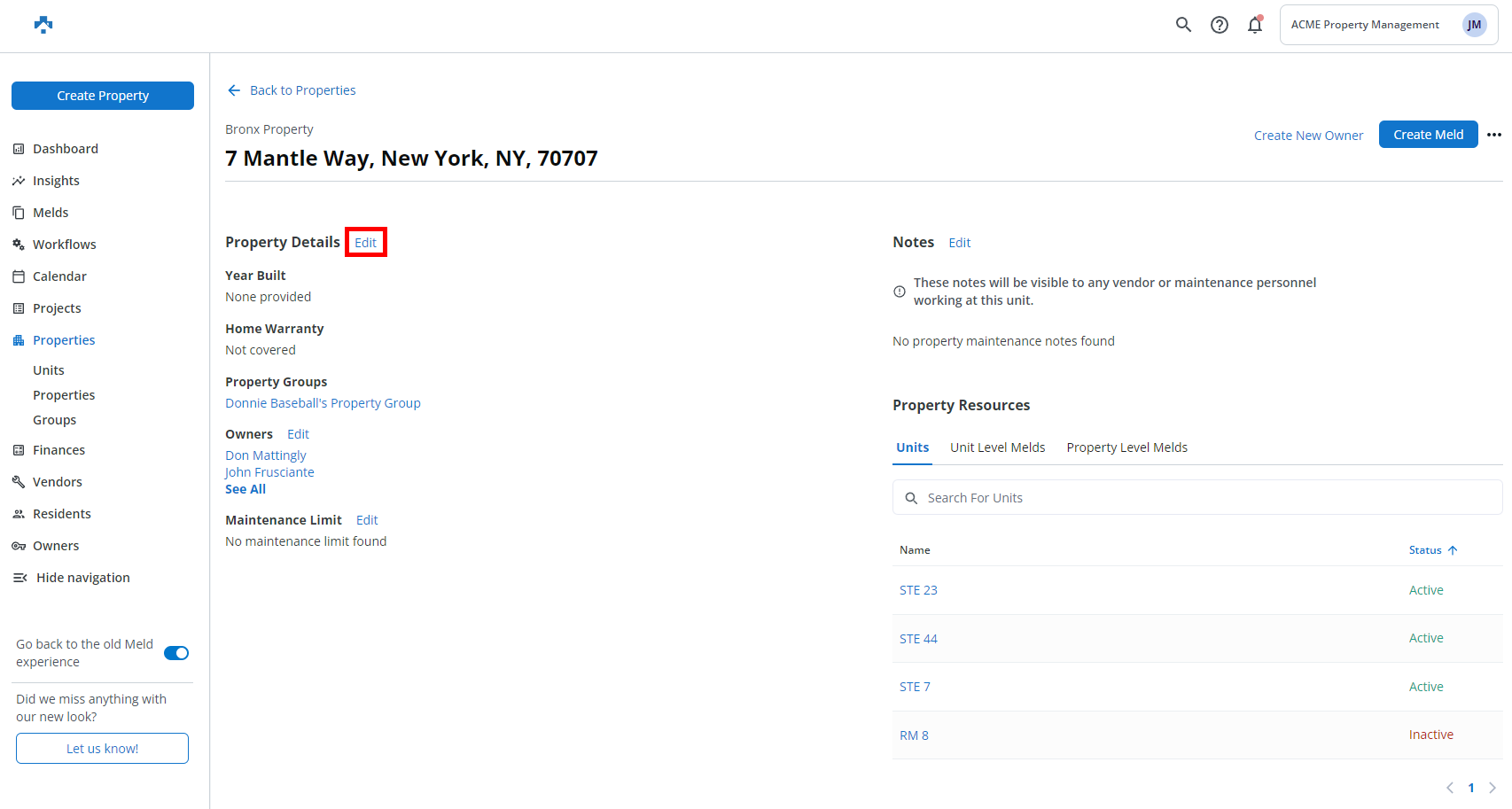1512x809 pixels.
Task: Open the three-dot more options menu
Action: click(x=1494, y=135)
